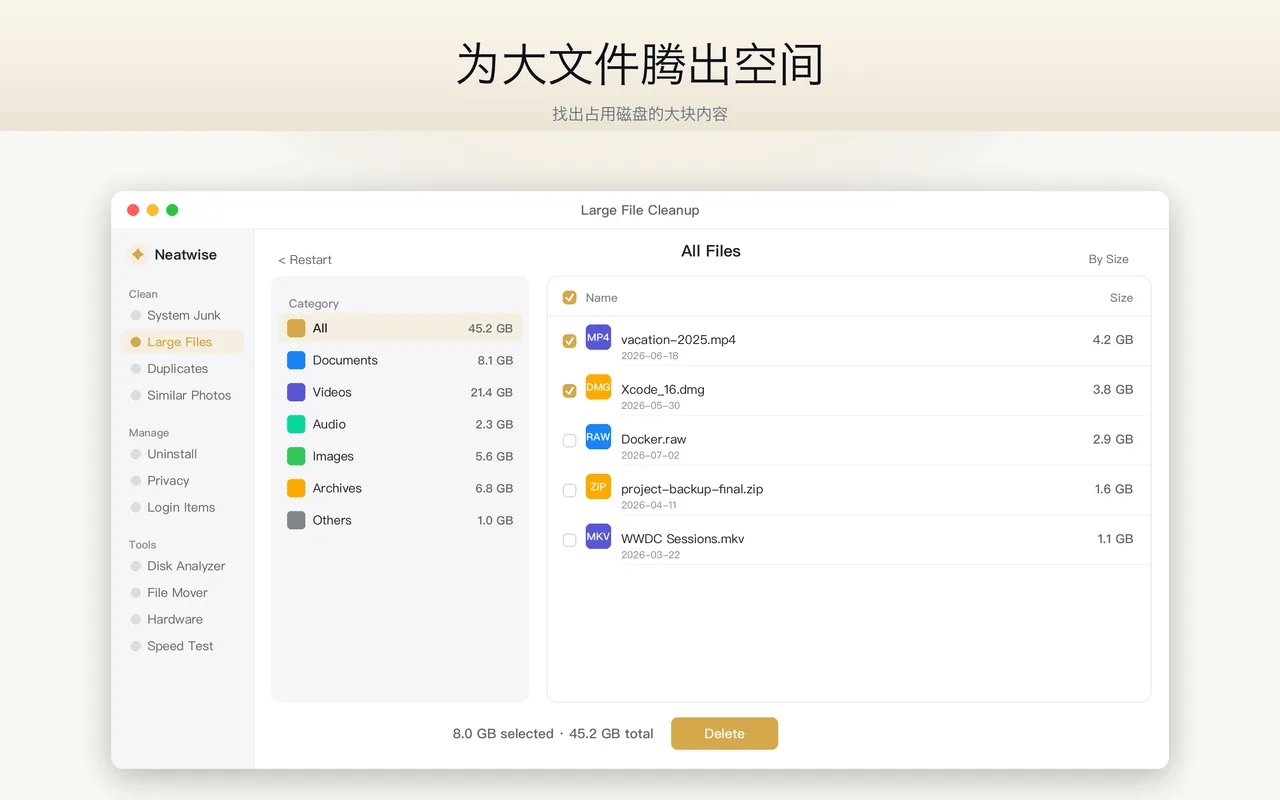Screen dimensions: 1280x800
Task: Click the Audio category teal icon
Action: [296, 424]
